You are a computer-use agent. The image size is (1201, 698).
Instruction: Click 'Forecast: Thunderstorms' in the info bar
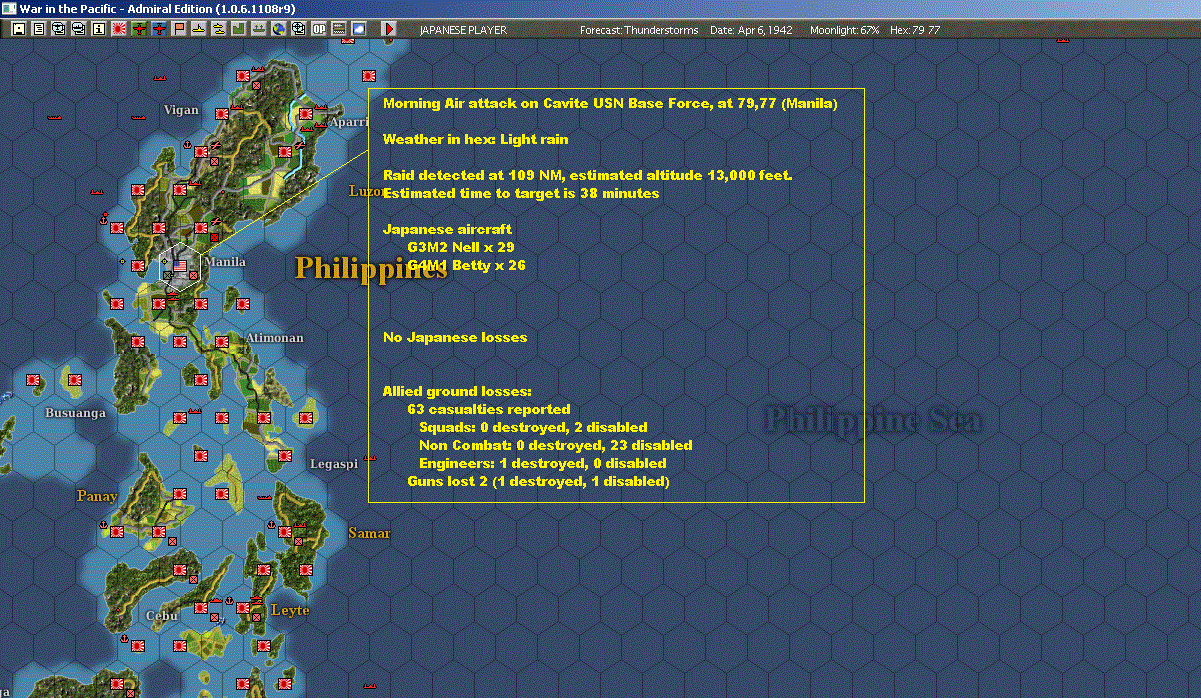(x=638, y=30)
